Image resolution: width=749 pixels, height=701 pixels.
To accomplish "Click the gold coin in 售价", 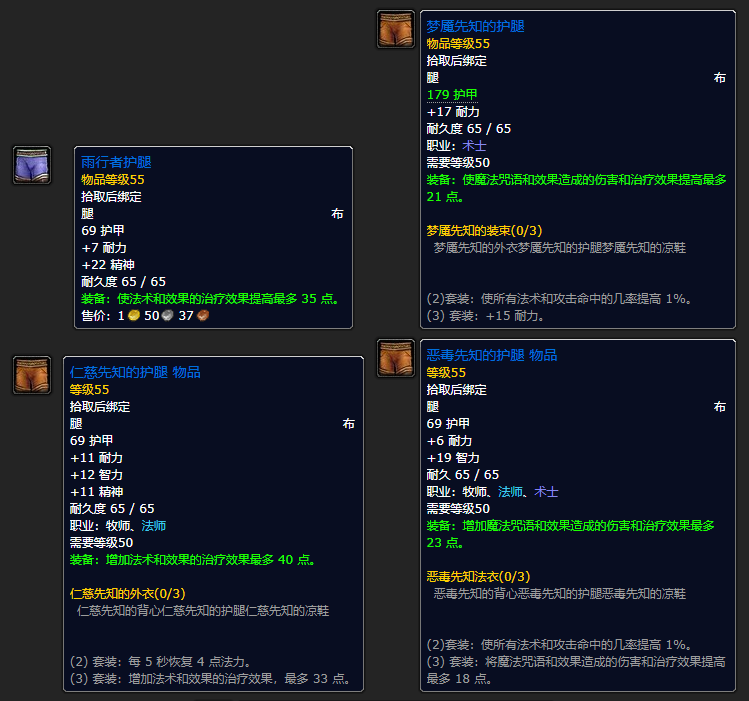I will [134, 316].
